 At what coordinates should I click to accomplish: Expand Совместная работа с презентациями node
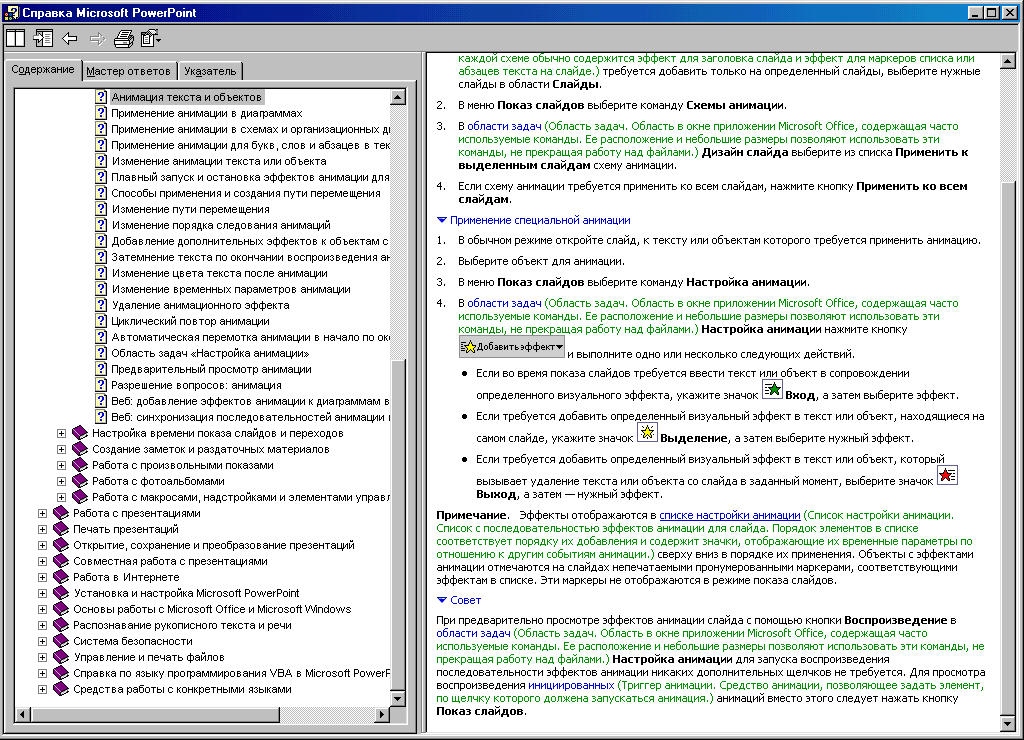pyautogui.click(x=42, y=561)
